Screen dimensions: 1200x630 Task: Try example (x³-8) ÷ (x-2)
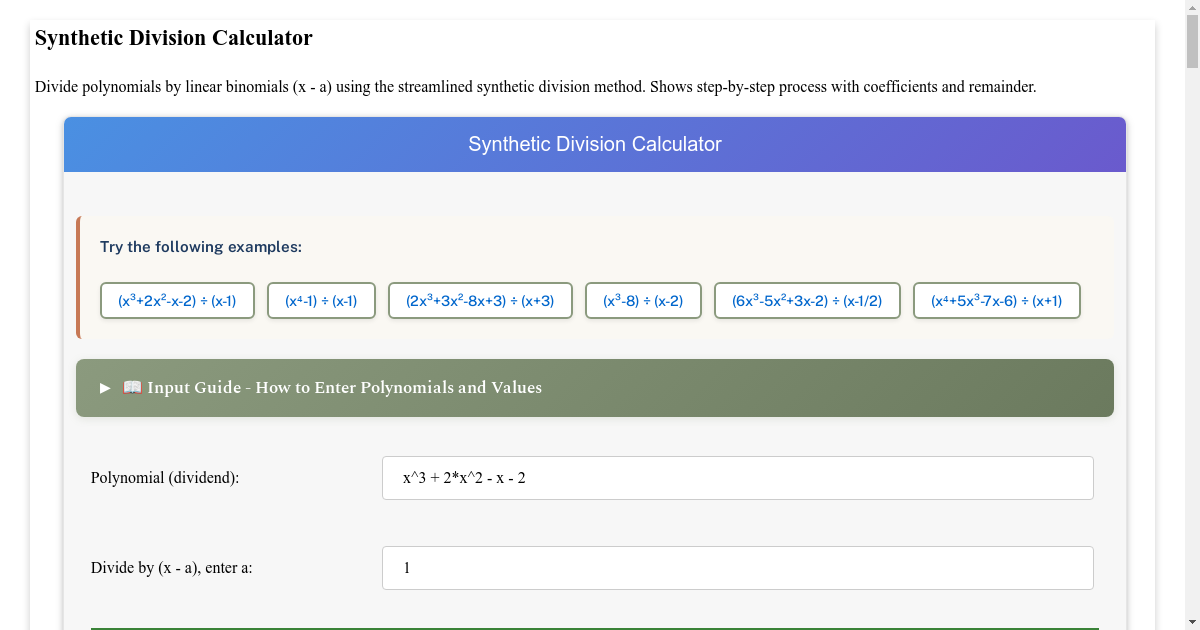pos(643,300)
